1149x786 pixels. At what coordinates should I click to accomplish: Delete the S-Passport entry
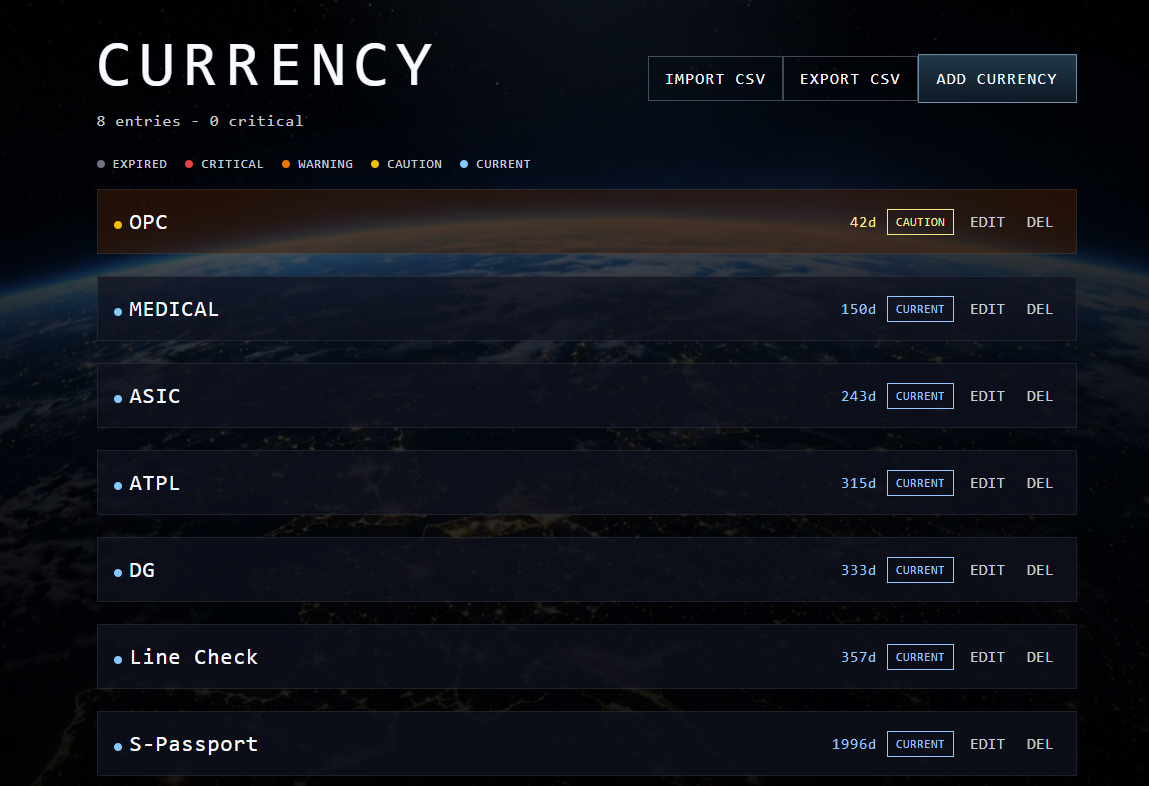[1039, 744]
